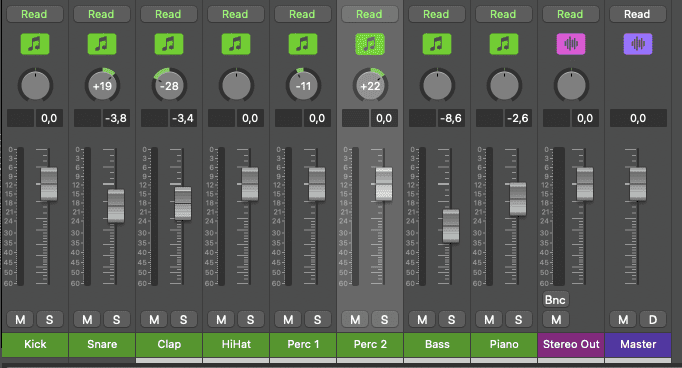Mute the Bass channel
Viewport: 682px width, 368px height.
(x=422, y=320)
